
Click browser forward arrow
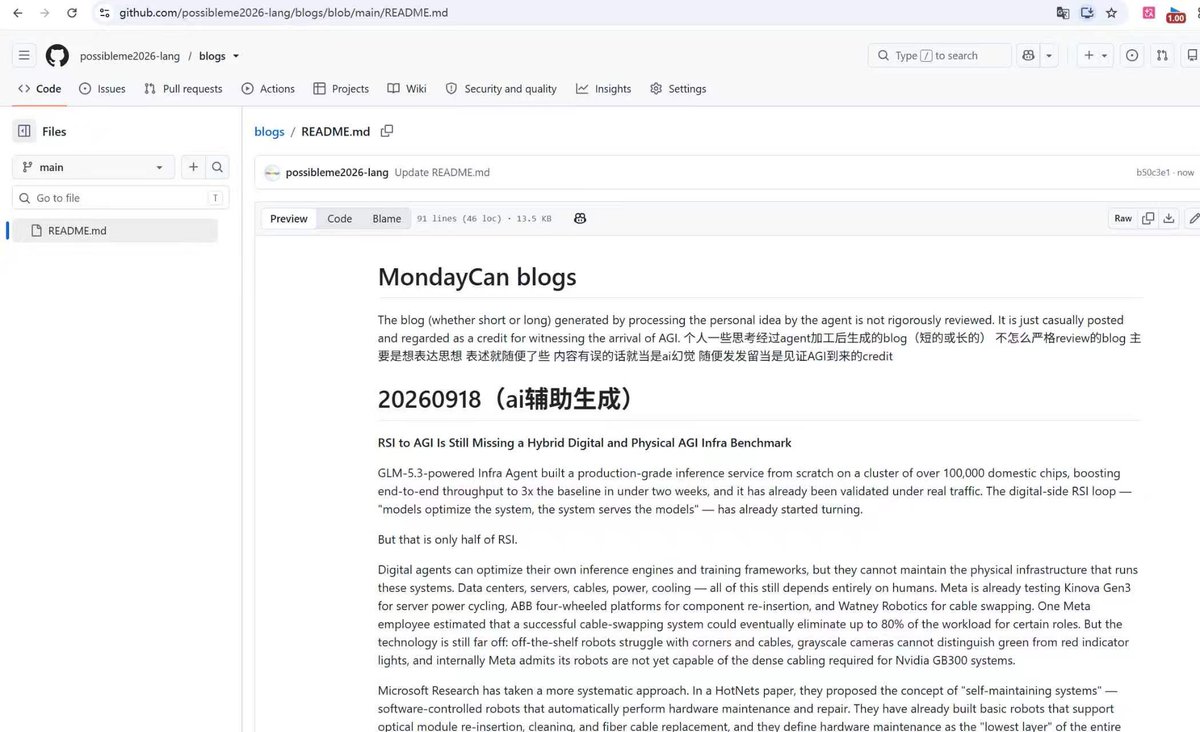(44, 13)
